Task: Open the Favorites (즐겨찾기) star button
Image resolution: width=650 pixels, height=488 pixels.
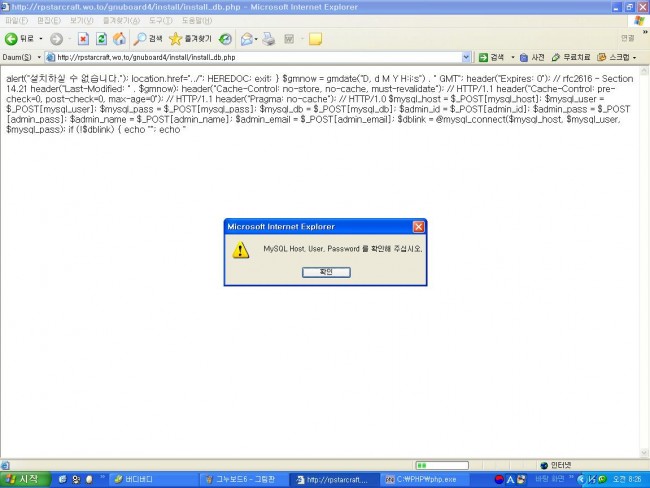Action: (190, 39)
